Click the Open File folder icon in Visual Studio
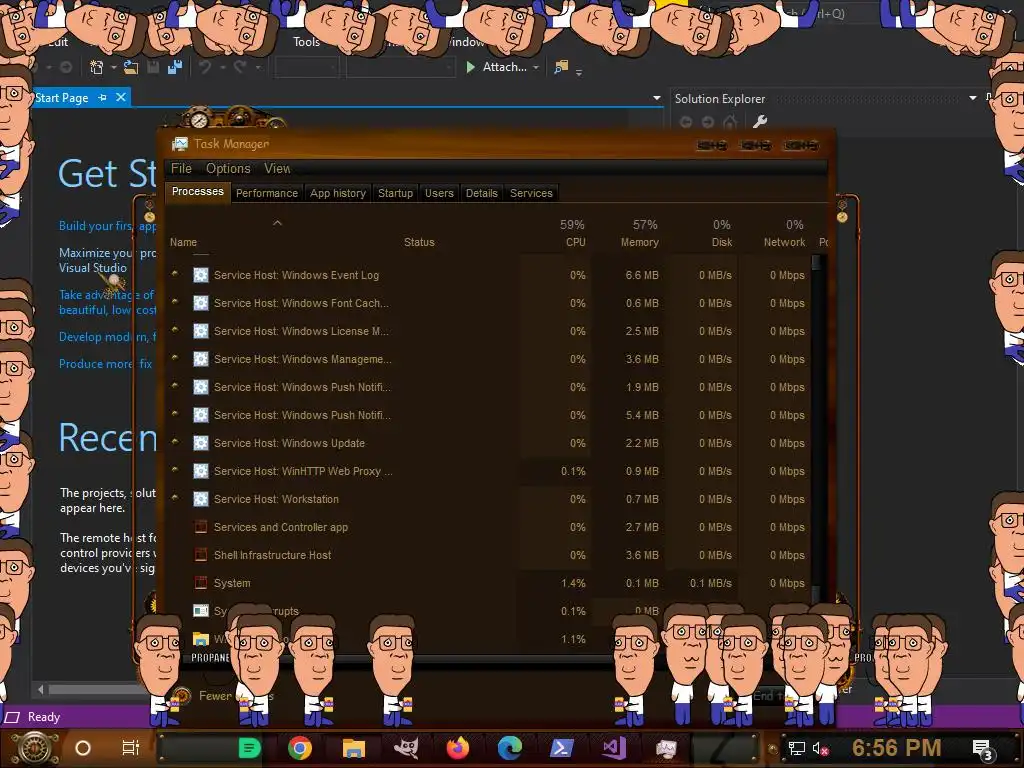The width and height of the screenshot is (1024, 768). pos(131,67)
